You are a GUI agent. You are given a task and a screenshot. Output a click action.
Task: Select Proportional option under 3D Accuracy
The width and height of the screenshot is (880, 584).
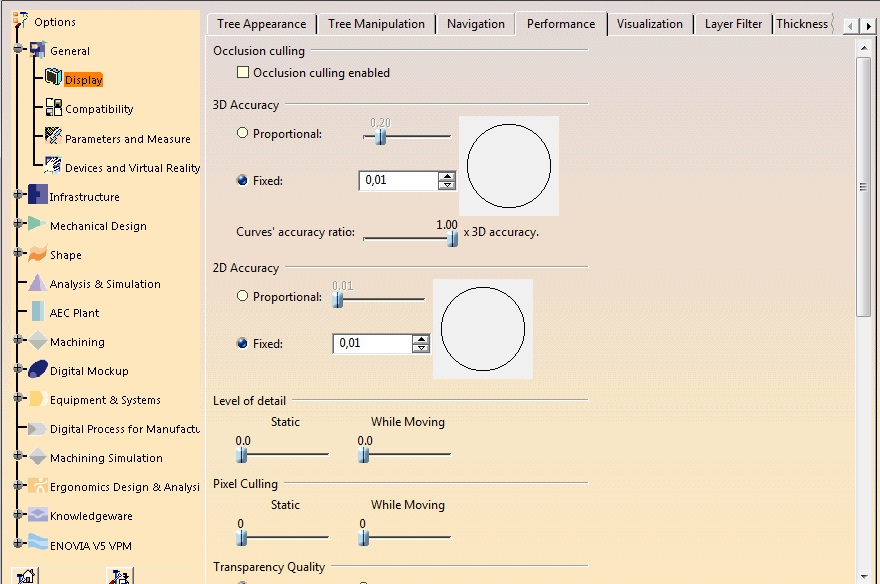point(242,133)
